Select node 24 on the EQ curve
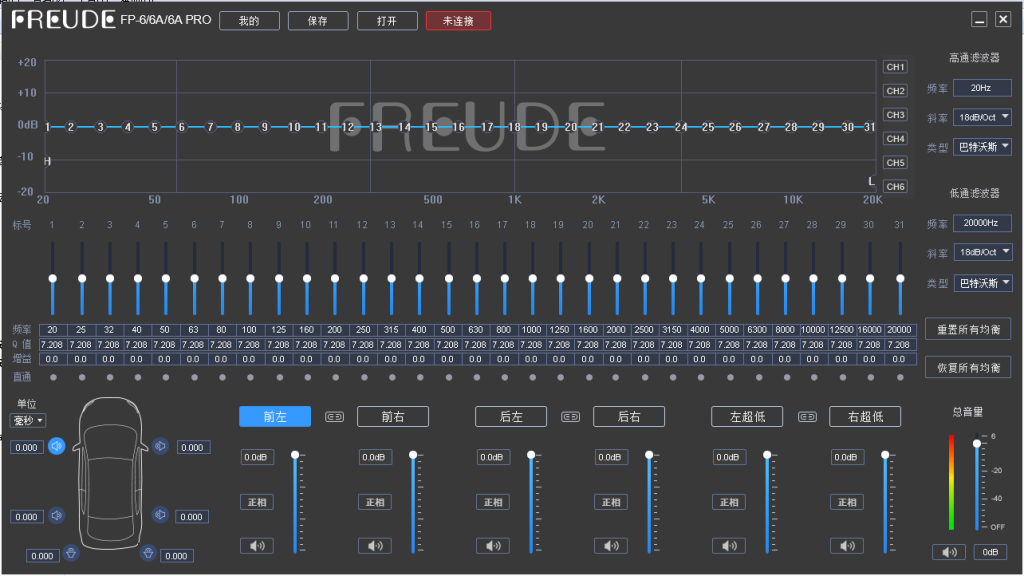The width and height of the screenshot is (1024, 576). (x=681, y=127)
